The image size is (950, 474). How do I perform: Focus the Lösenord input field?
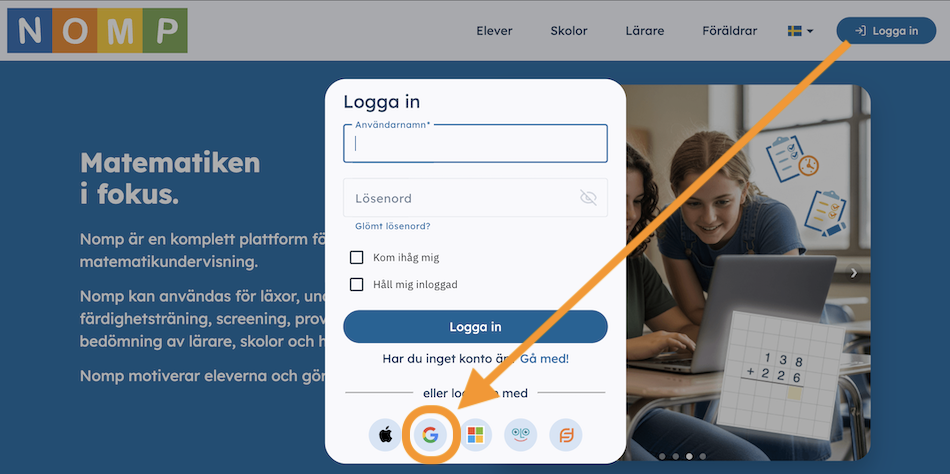click(476, 198)
